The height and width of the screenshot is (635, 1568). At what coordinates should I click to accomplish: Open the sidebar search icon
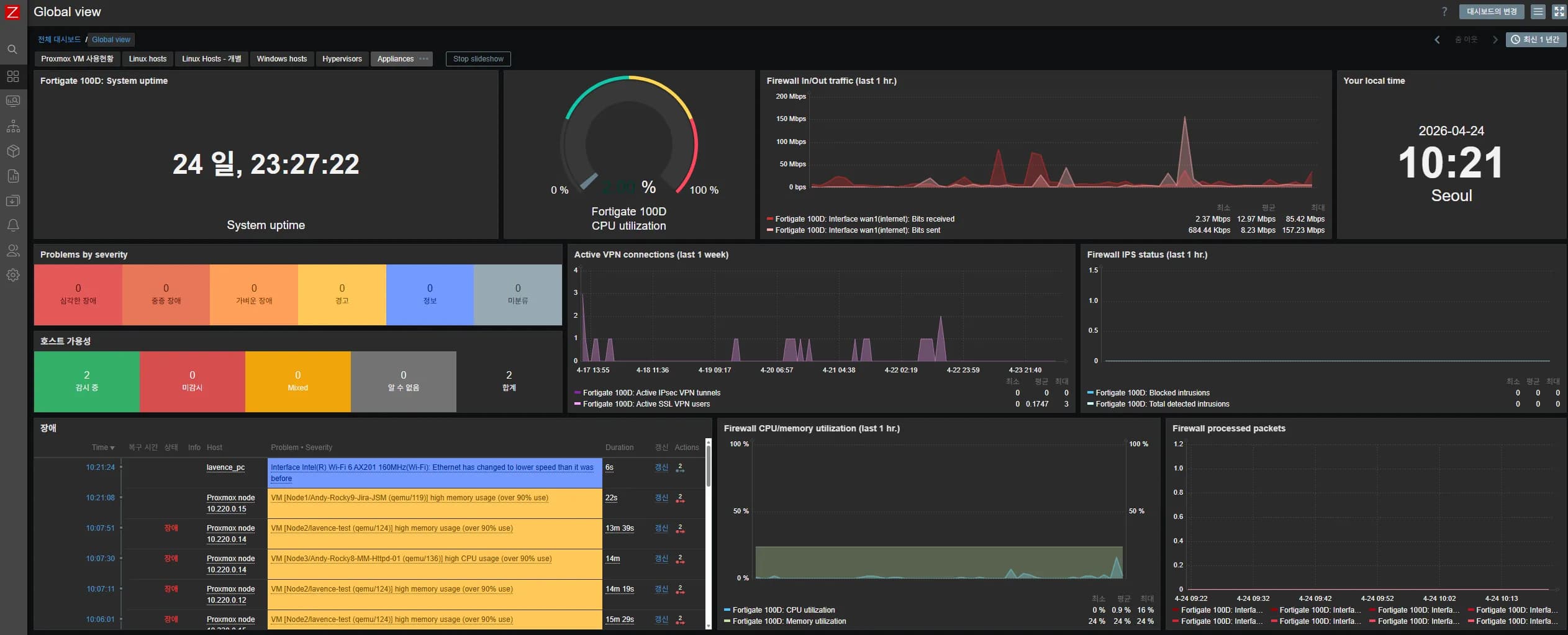point(12,49)
